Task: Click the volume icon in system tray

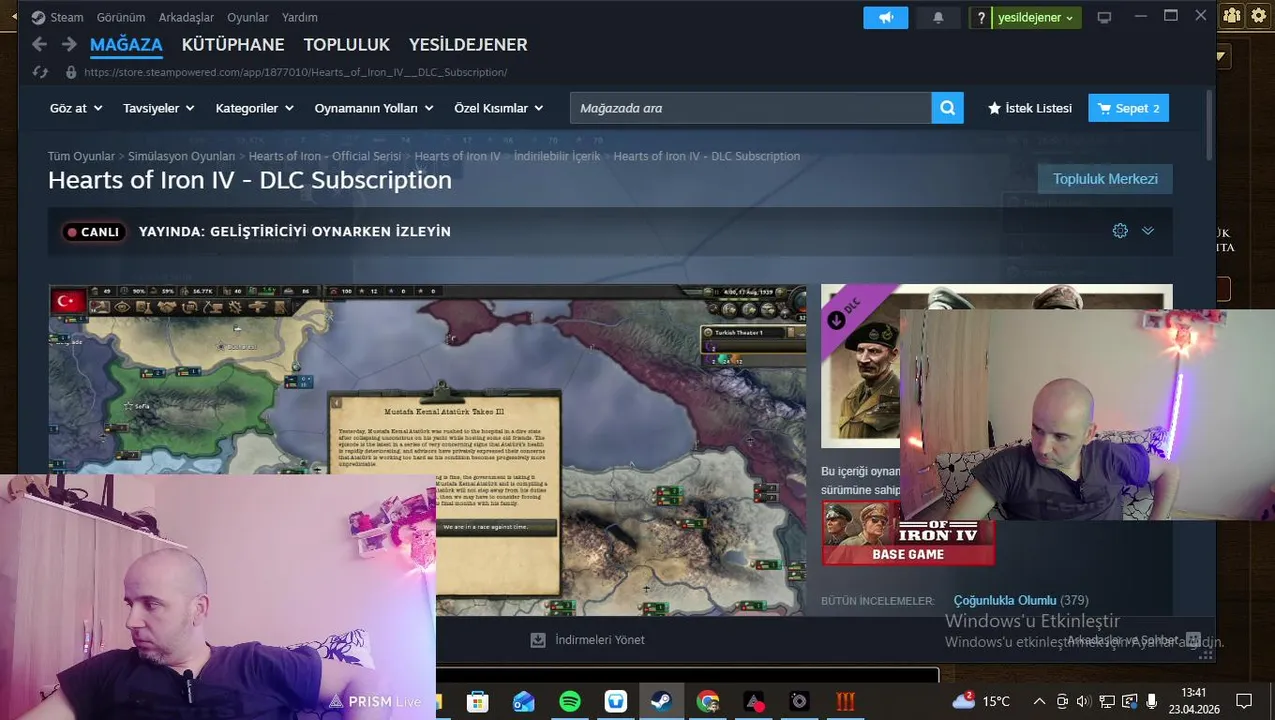Action: coord(1083,701)
